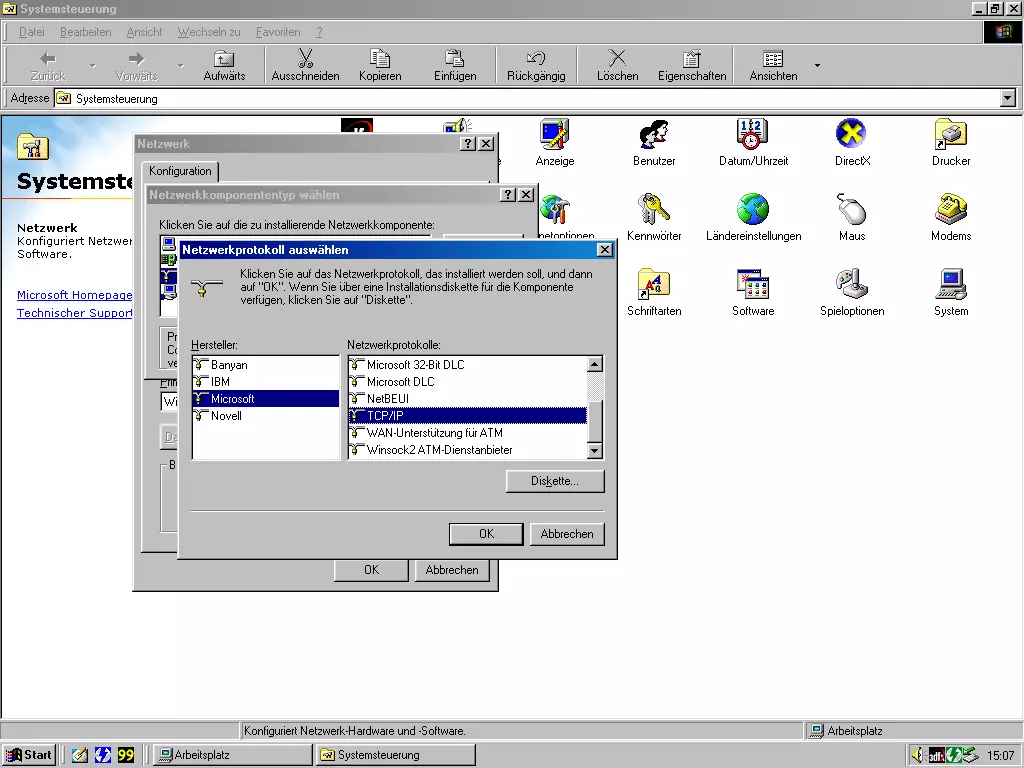1024x768 pixels.
Task: Open the Favoriten menu
Action: click(x=278, y=32)
